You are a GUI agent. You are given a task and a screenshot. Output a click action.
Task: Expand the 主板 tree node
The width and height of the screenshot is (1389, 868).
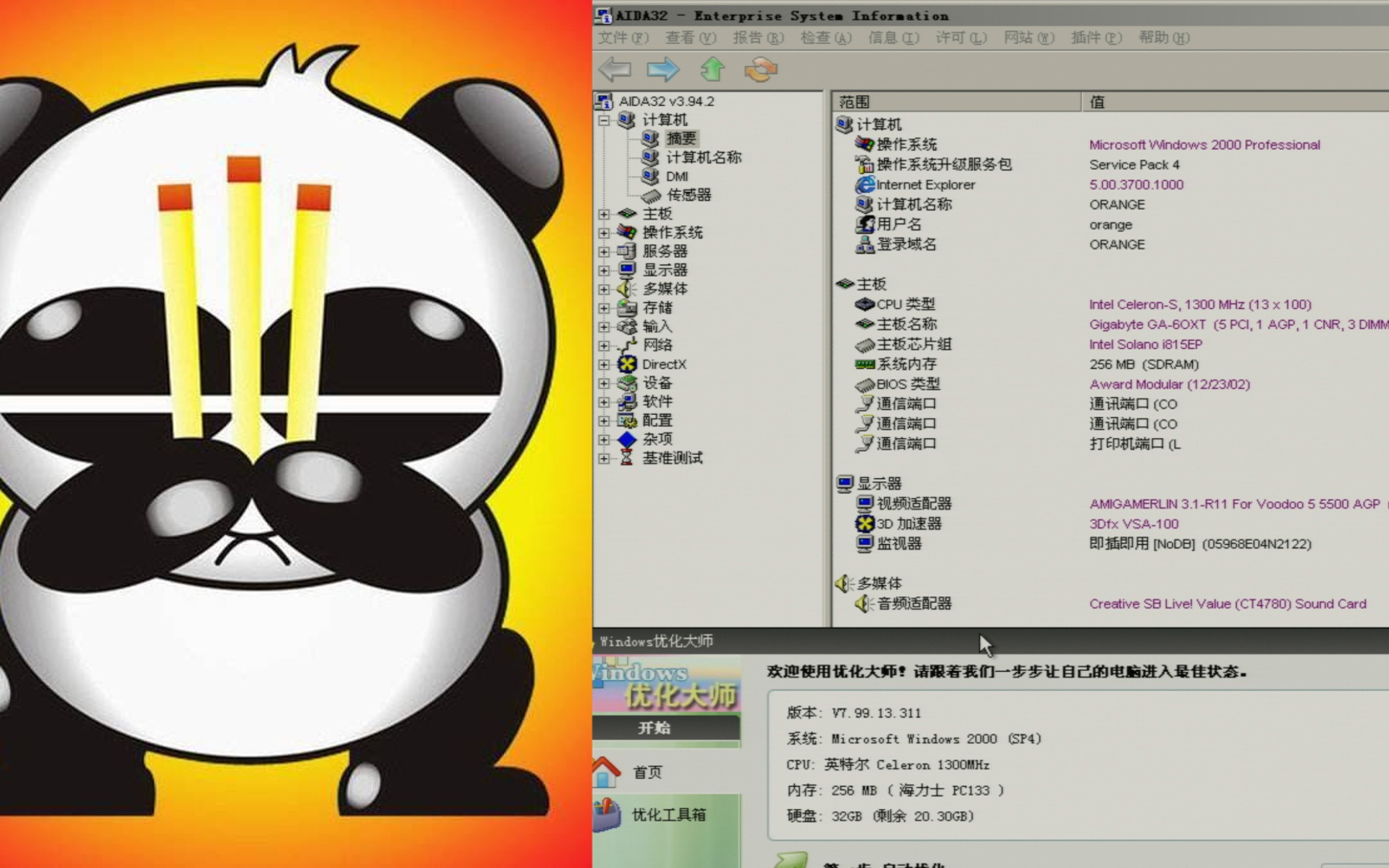604,214
